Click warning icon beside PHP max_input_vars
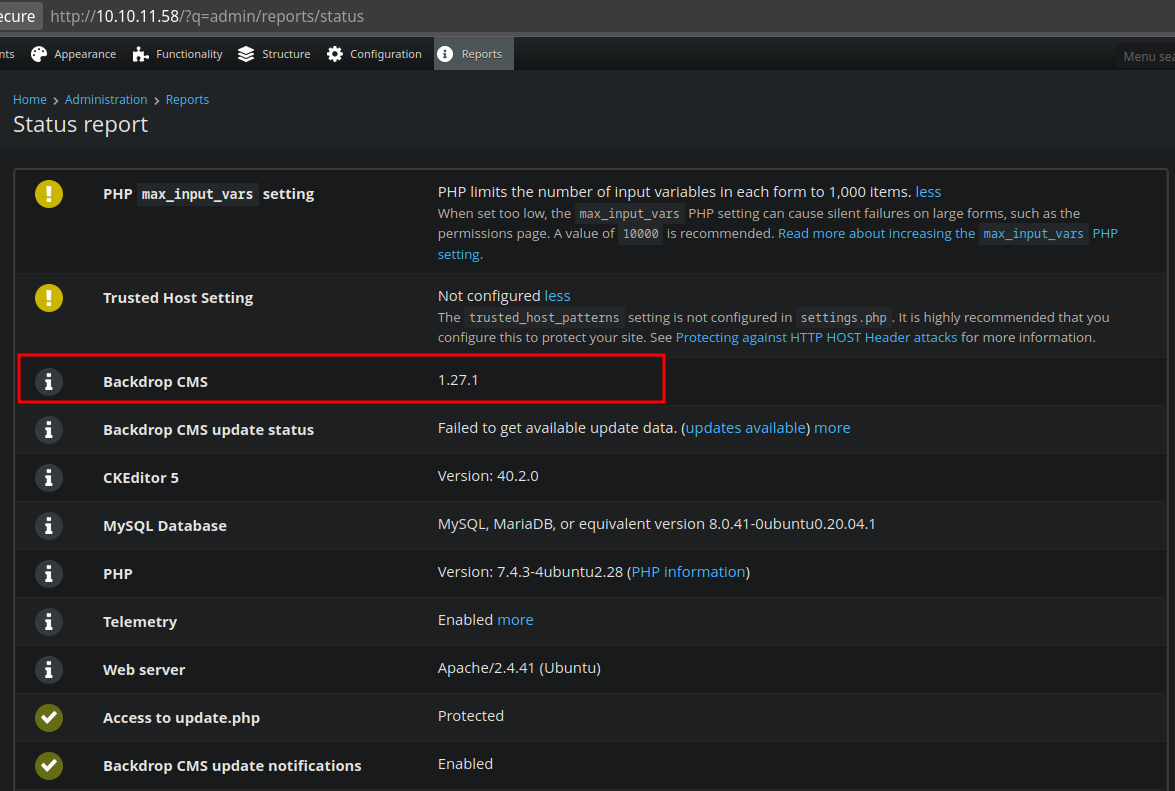The height and width of the screenshot is (791, 1175). tap(48, 193)
